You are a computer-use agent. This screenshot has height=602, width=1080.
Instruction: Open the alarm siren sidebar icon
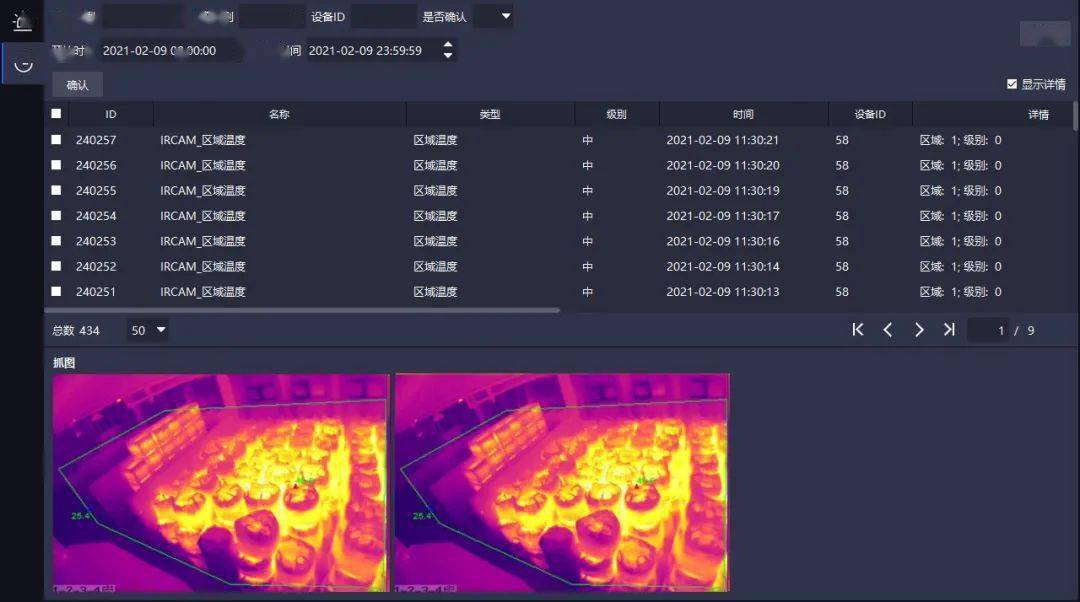tap(22, 21)
